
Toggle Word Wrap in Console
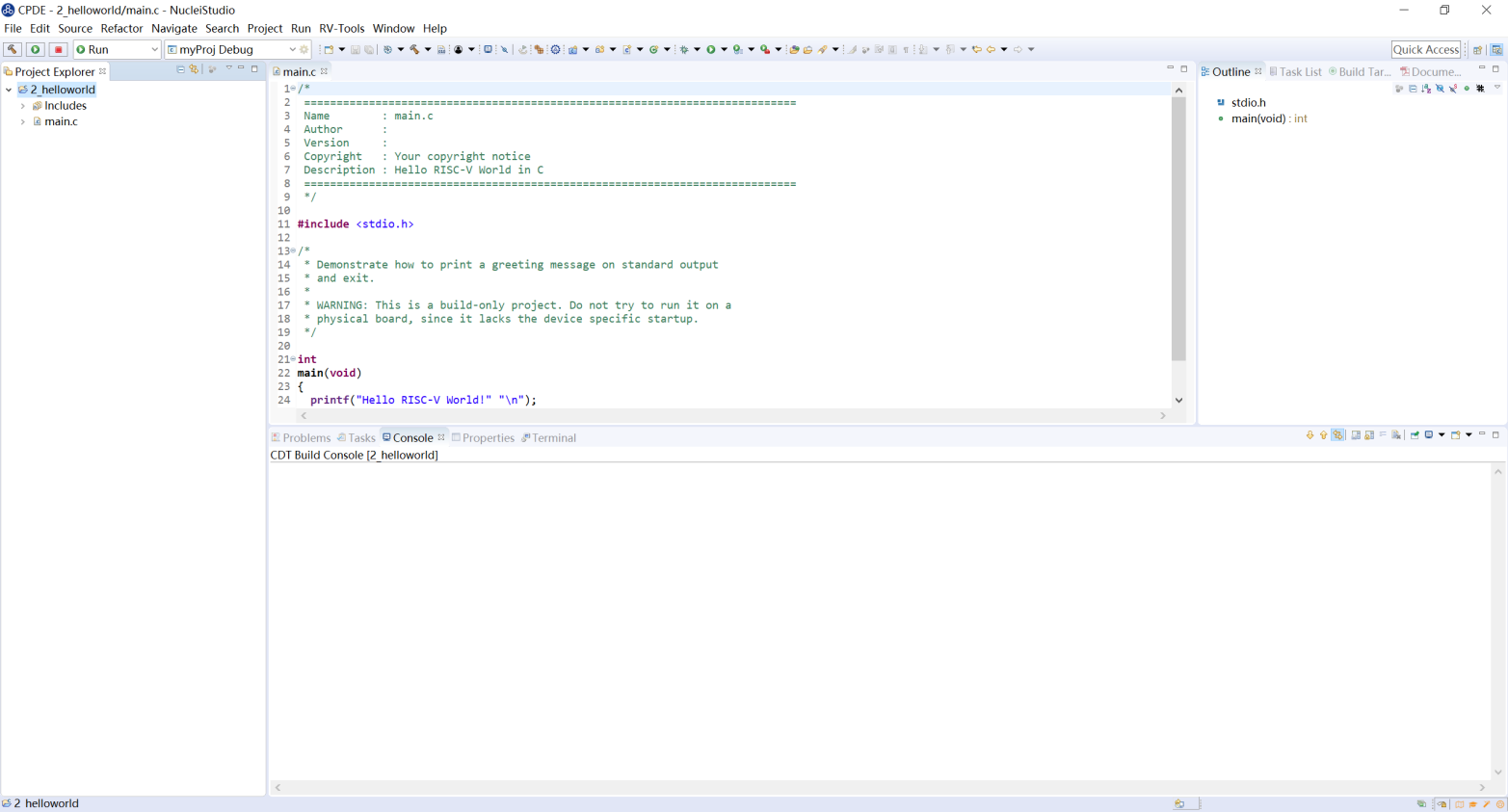pyautogui.click(x=1383, y=435)
